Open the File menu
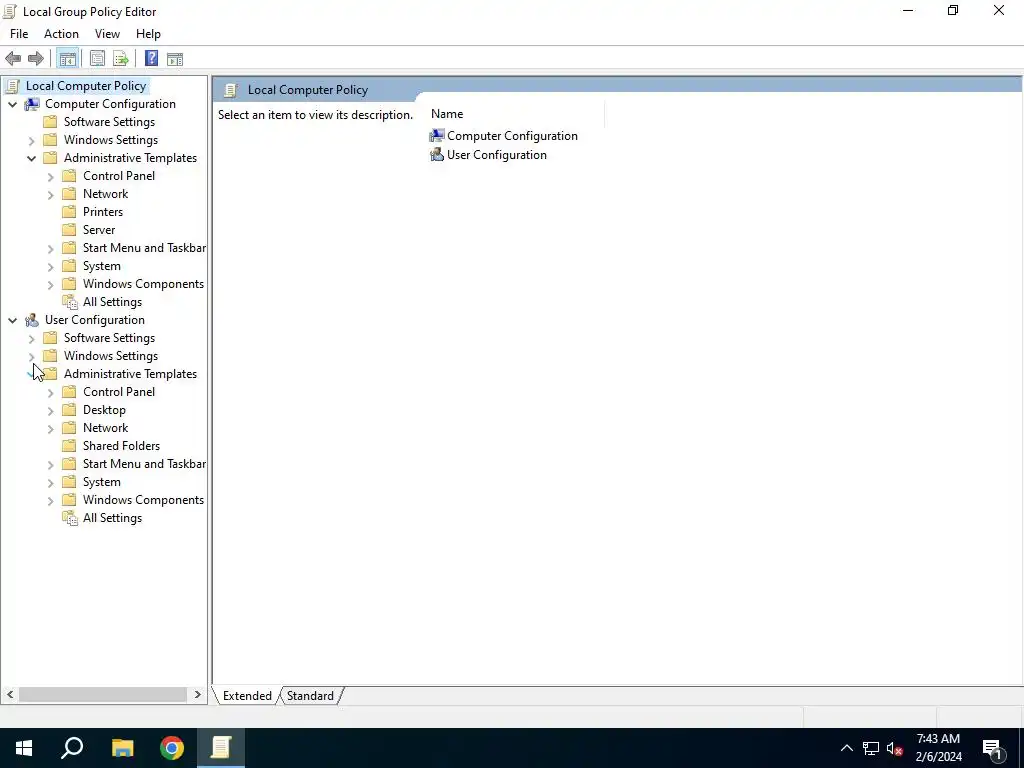 point(19,34)
